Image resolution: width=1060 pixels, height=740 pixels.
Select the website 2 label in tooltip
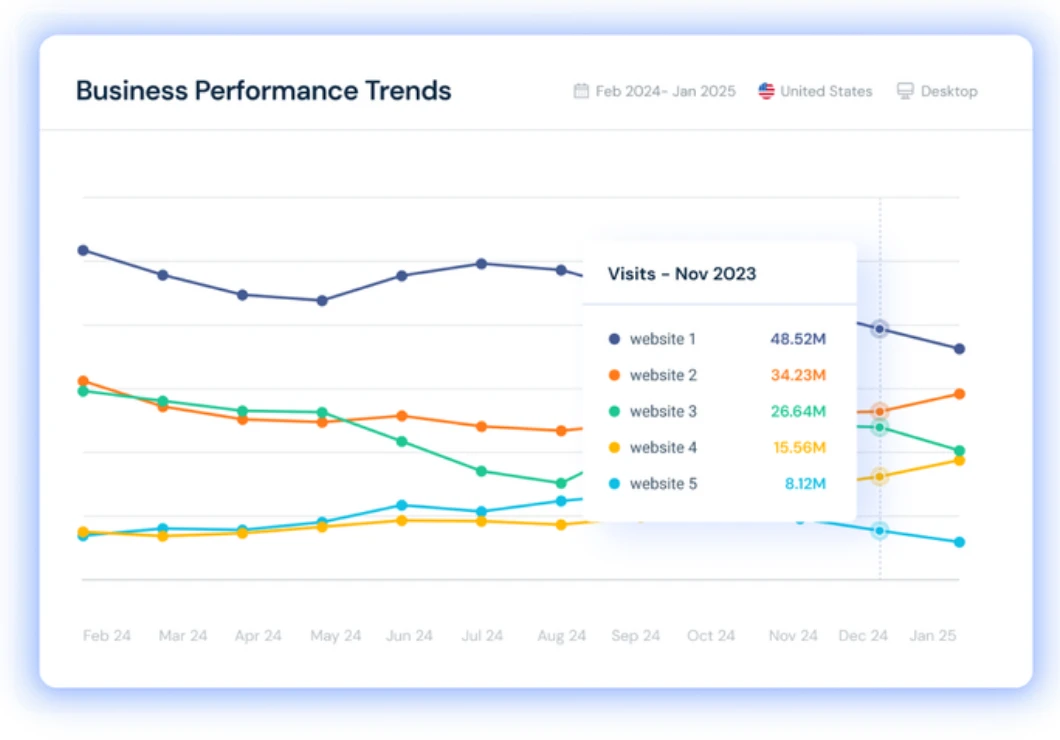click(x=663, y=375)
